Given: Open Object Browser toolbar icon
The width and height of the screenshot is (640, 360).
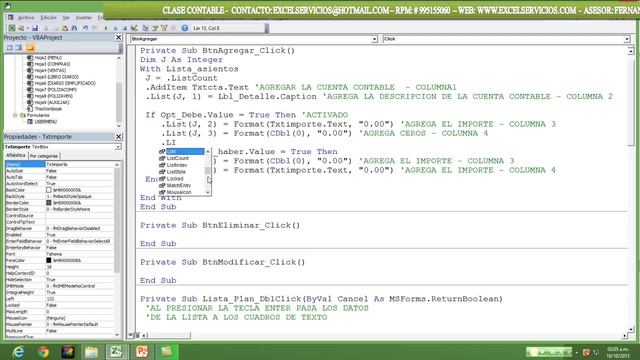Looking at the screenshot, I should (x=164, y=28).
